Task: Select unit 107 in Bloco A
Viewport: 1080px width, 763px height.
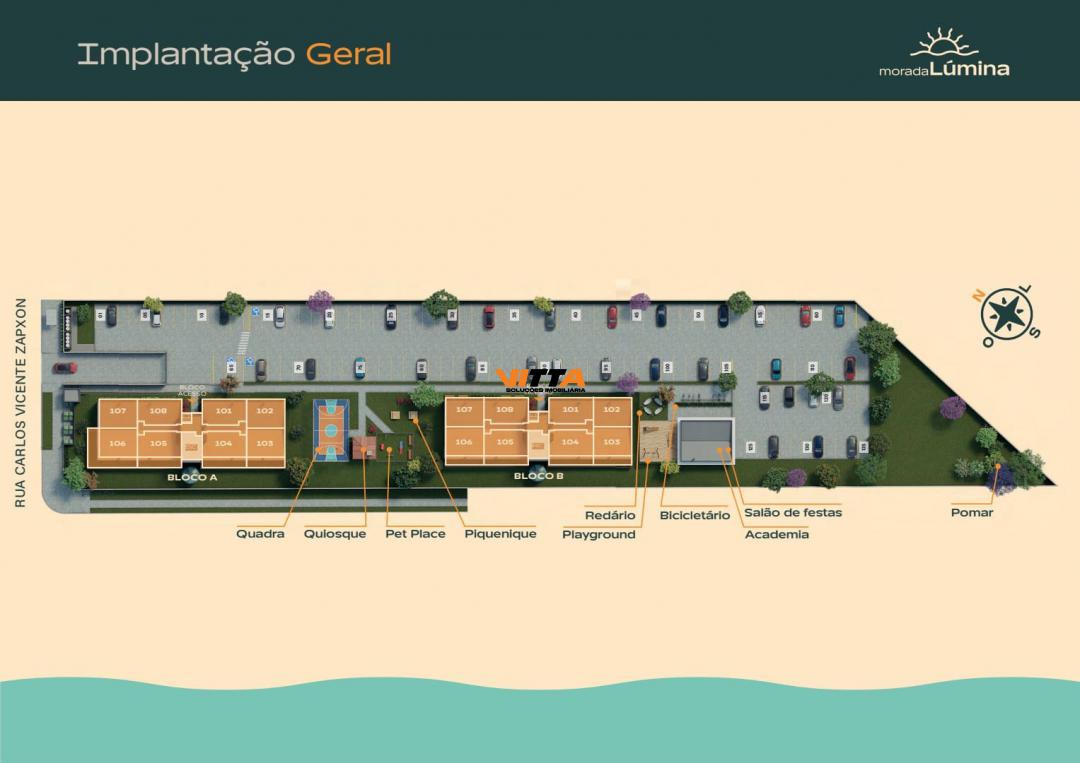Action: tap(120, 410)
